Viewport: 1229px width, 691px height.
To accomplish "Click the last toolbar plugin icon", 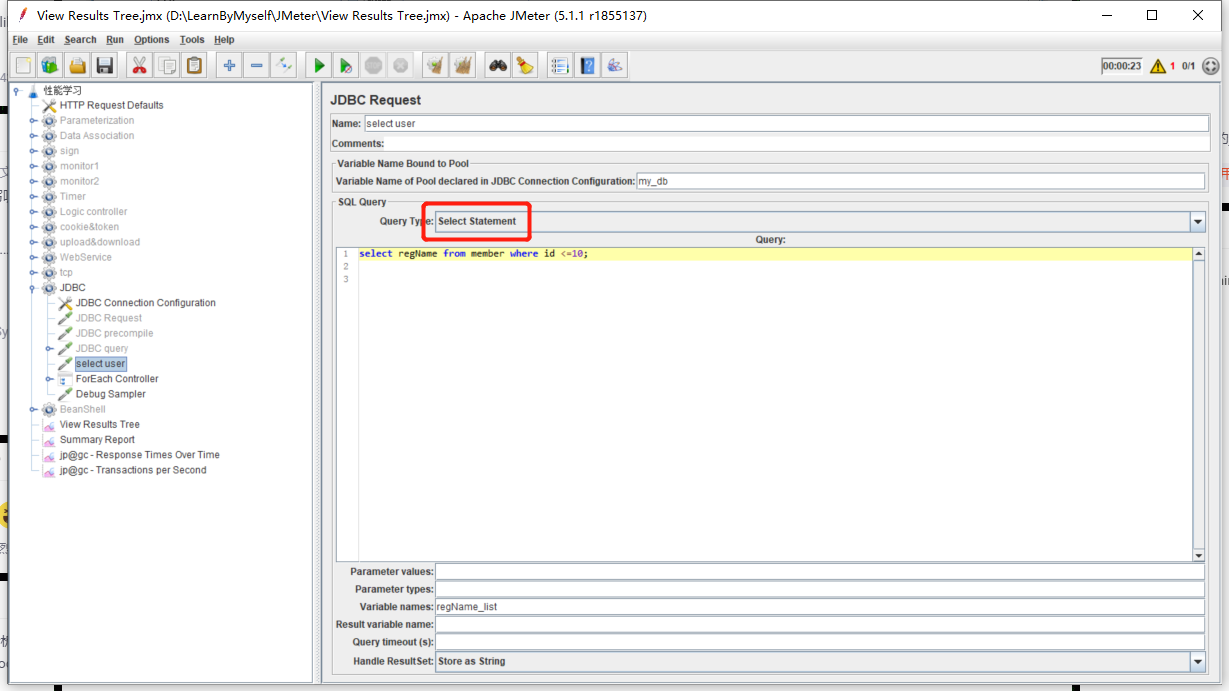I will [614, 66].
